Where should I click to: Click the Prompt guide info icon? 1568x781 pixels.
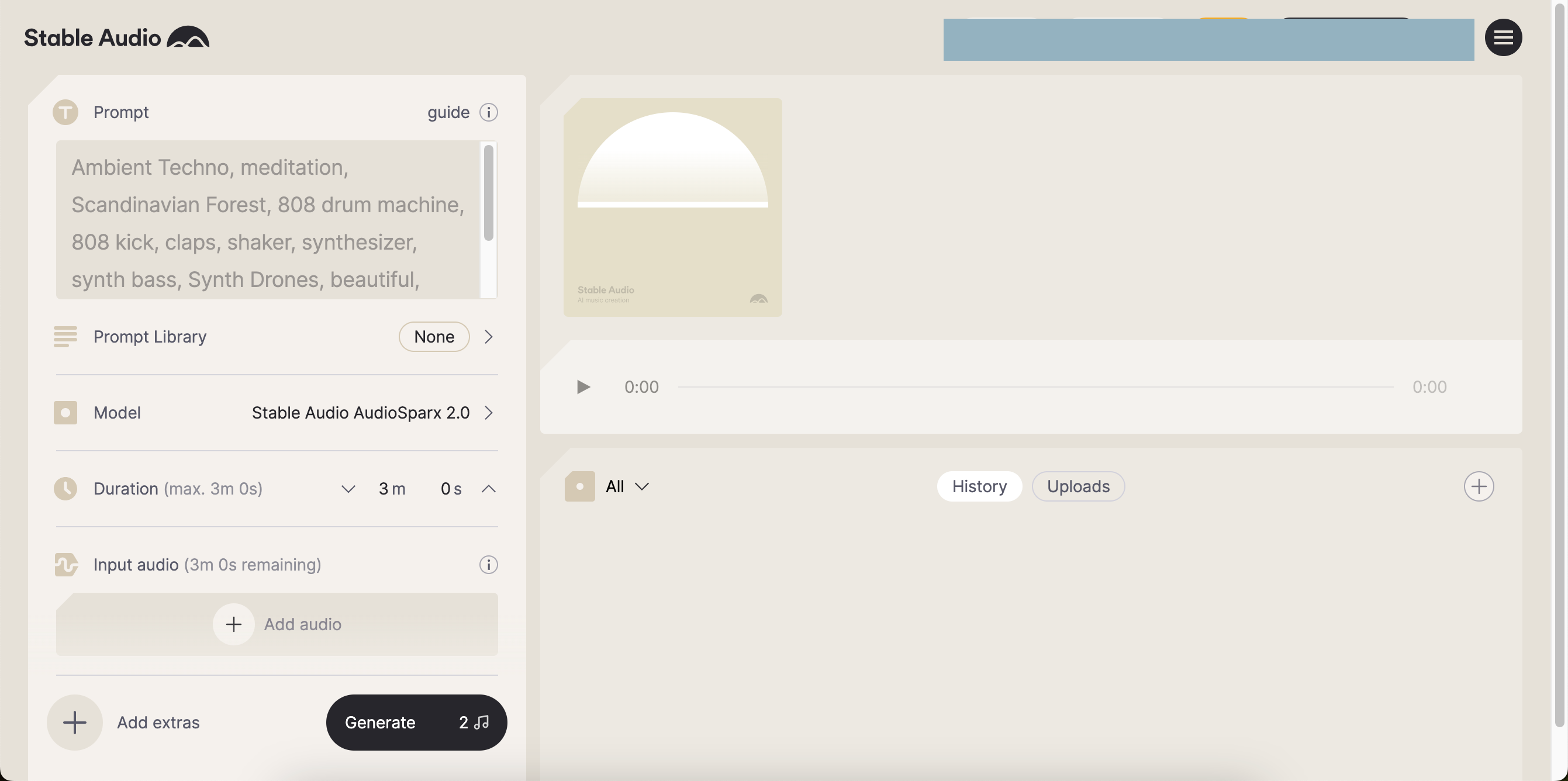[488, 112]
